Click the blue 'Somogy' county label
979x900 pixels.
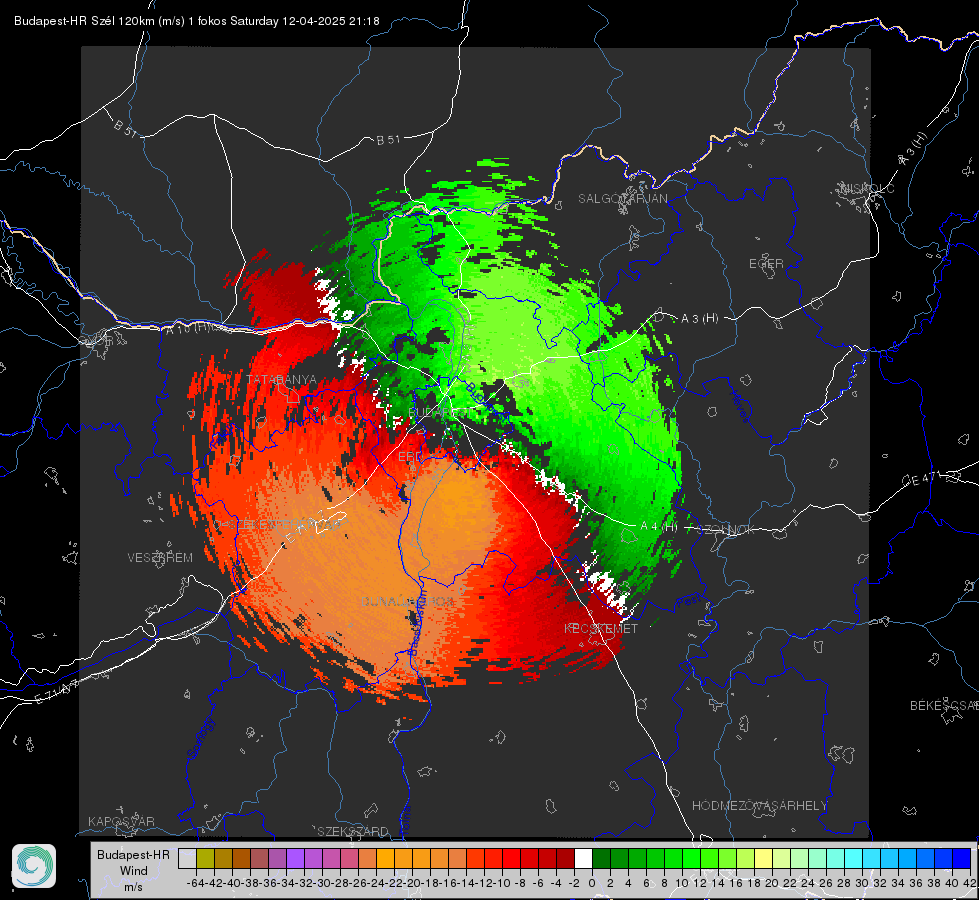(x=200, y=738)
